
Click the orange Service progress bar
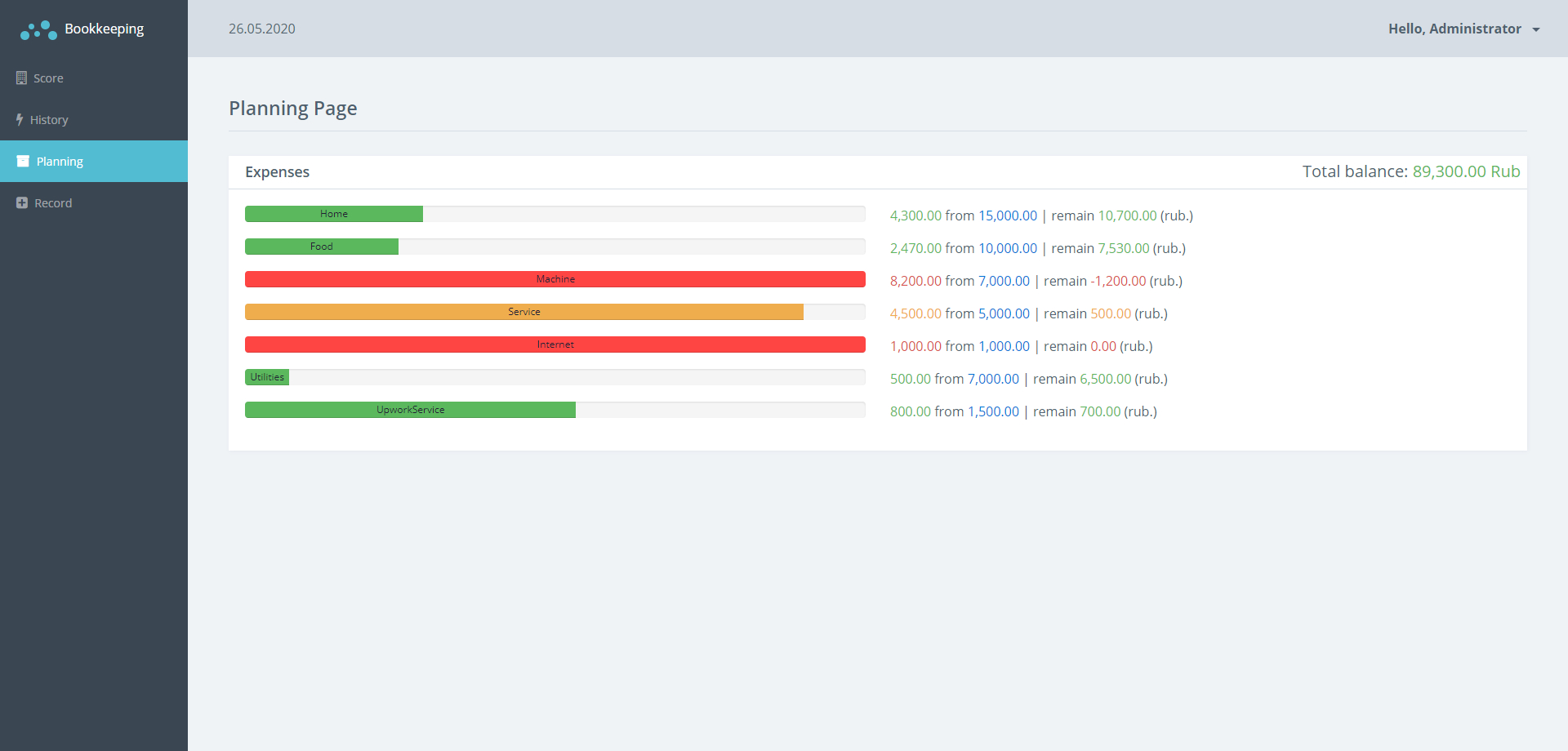[x=524, y=312]
